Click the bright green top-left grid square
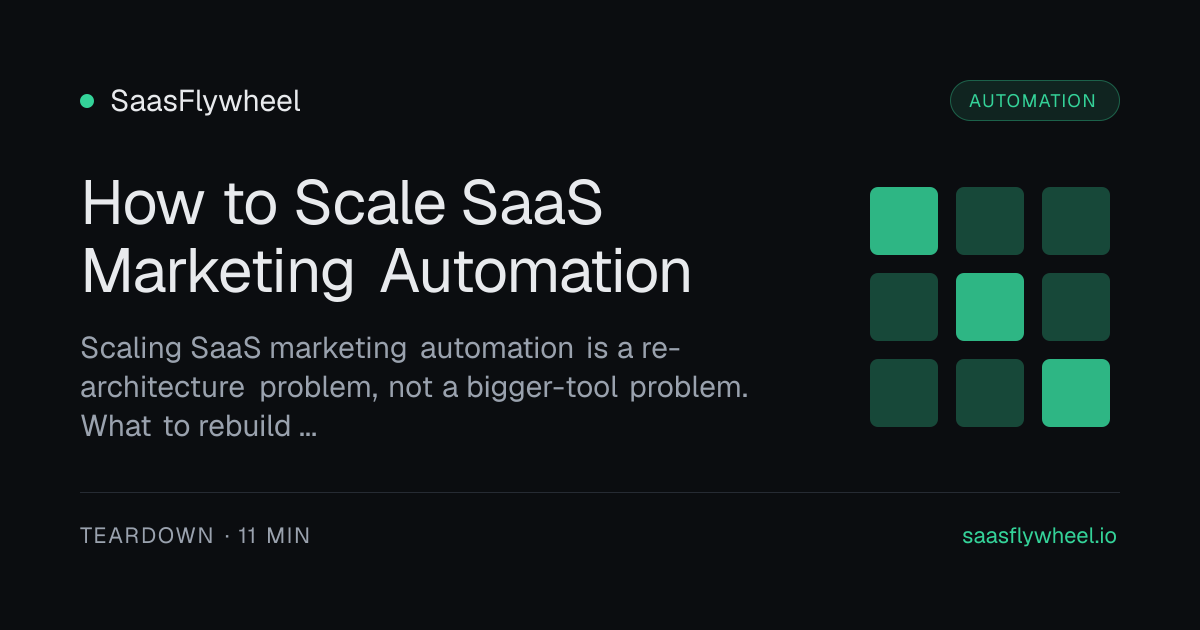 904,221
